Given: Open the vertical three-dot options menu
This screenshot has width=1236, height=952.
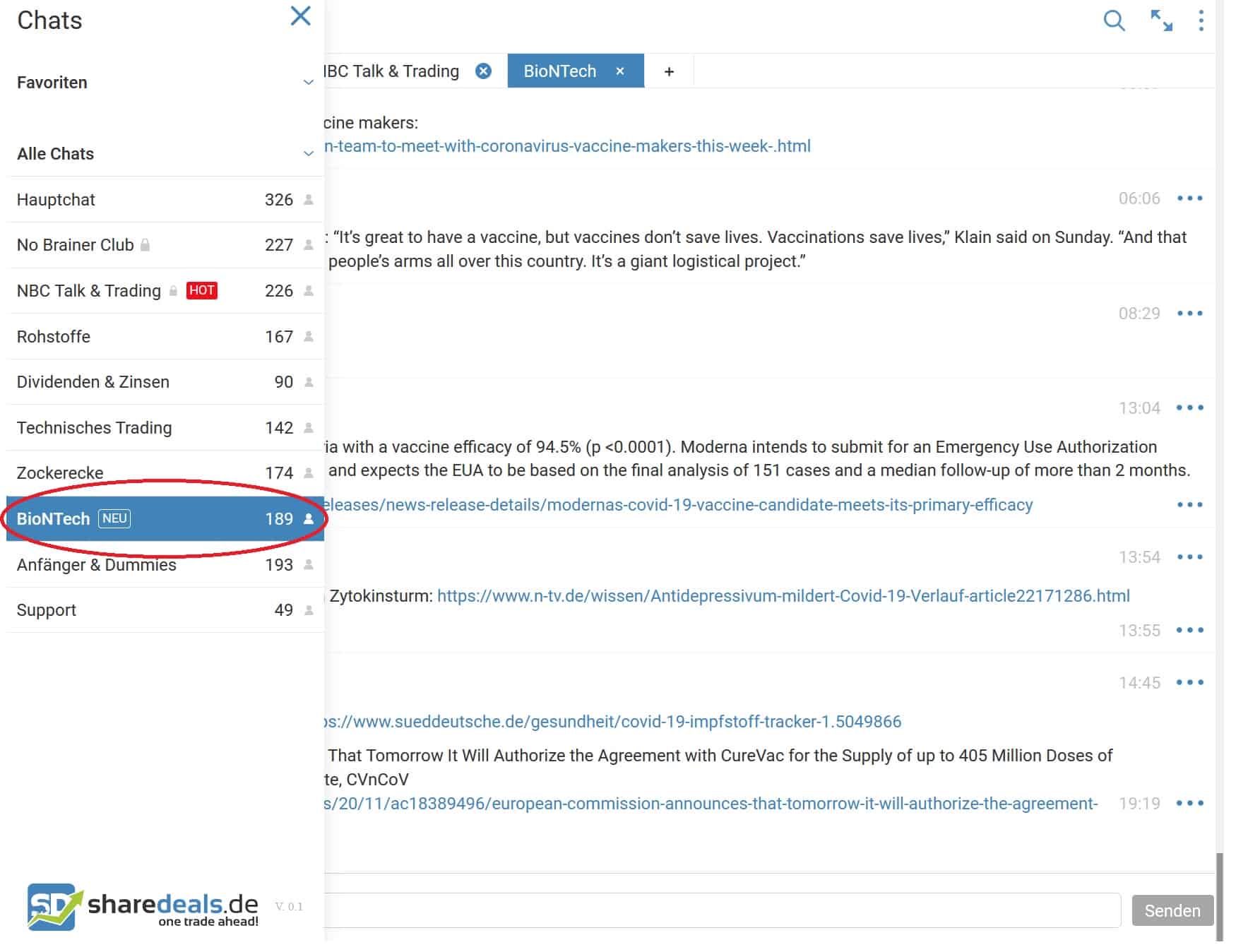Looking at the screenshot, I should point(1201,20).
